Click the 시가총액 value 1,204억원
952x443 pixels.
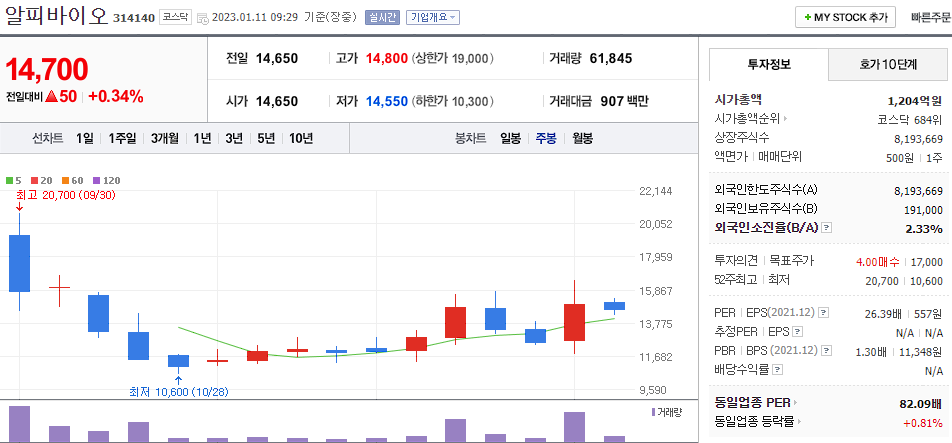915,100
